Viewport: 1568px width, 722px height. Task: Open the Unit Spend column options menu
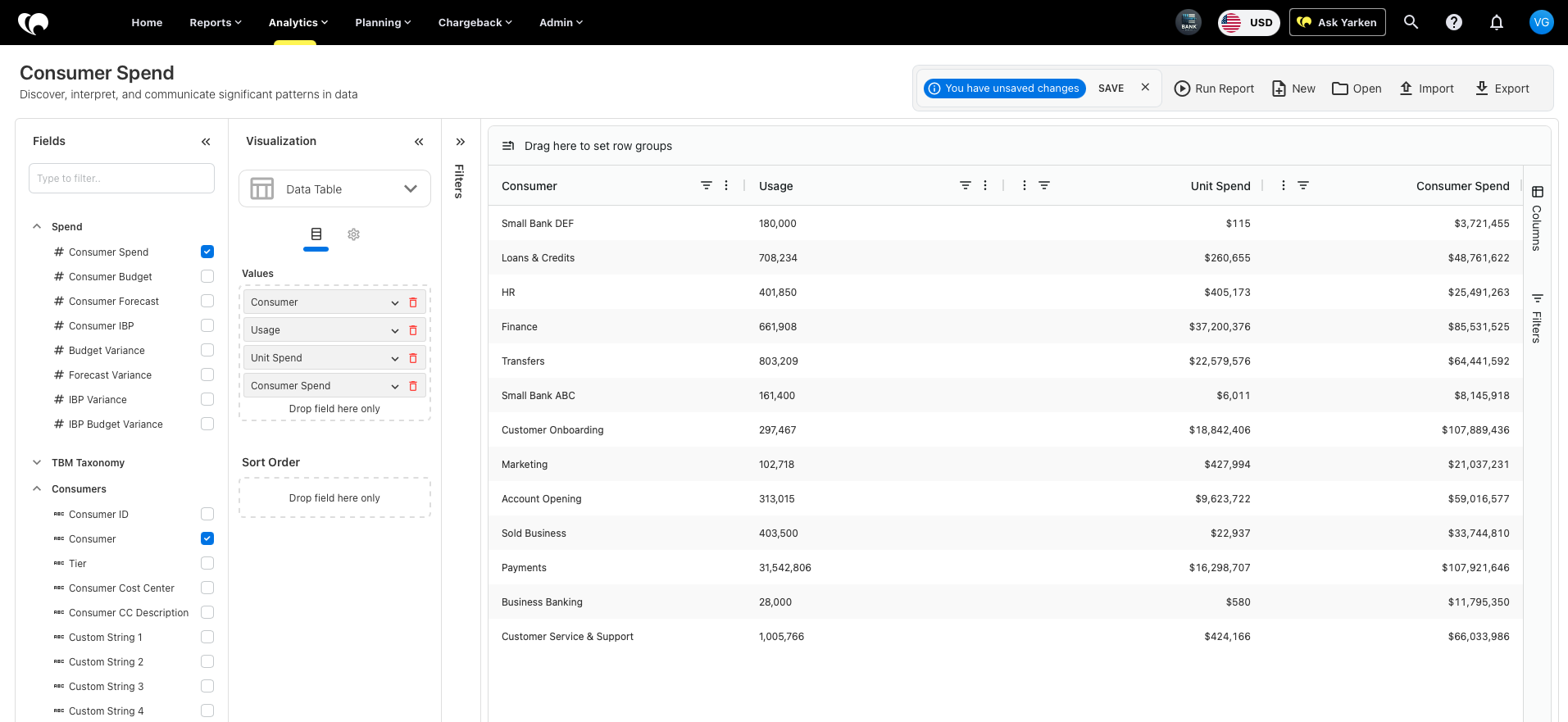(x=1025, y=186)
